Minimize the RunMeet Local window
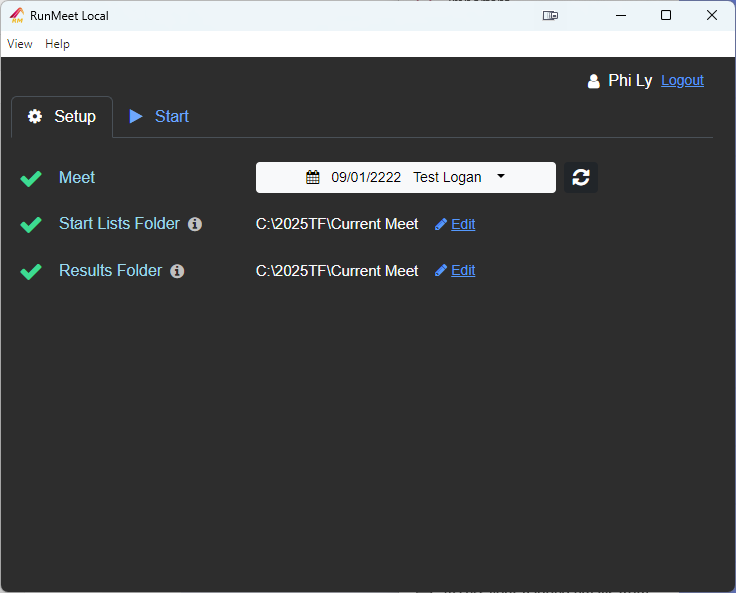Viewport: 736px width, 593px height. [x=621, y=15]
